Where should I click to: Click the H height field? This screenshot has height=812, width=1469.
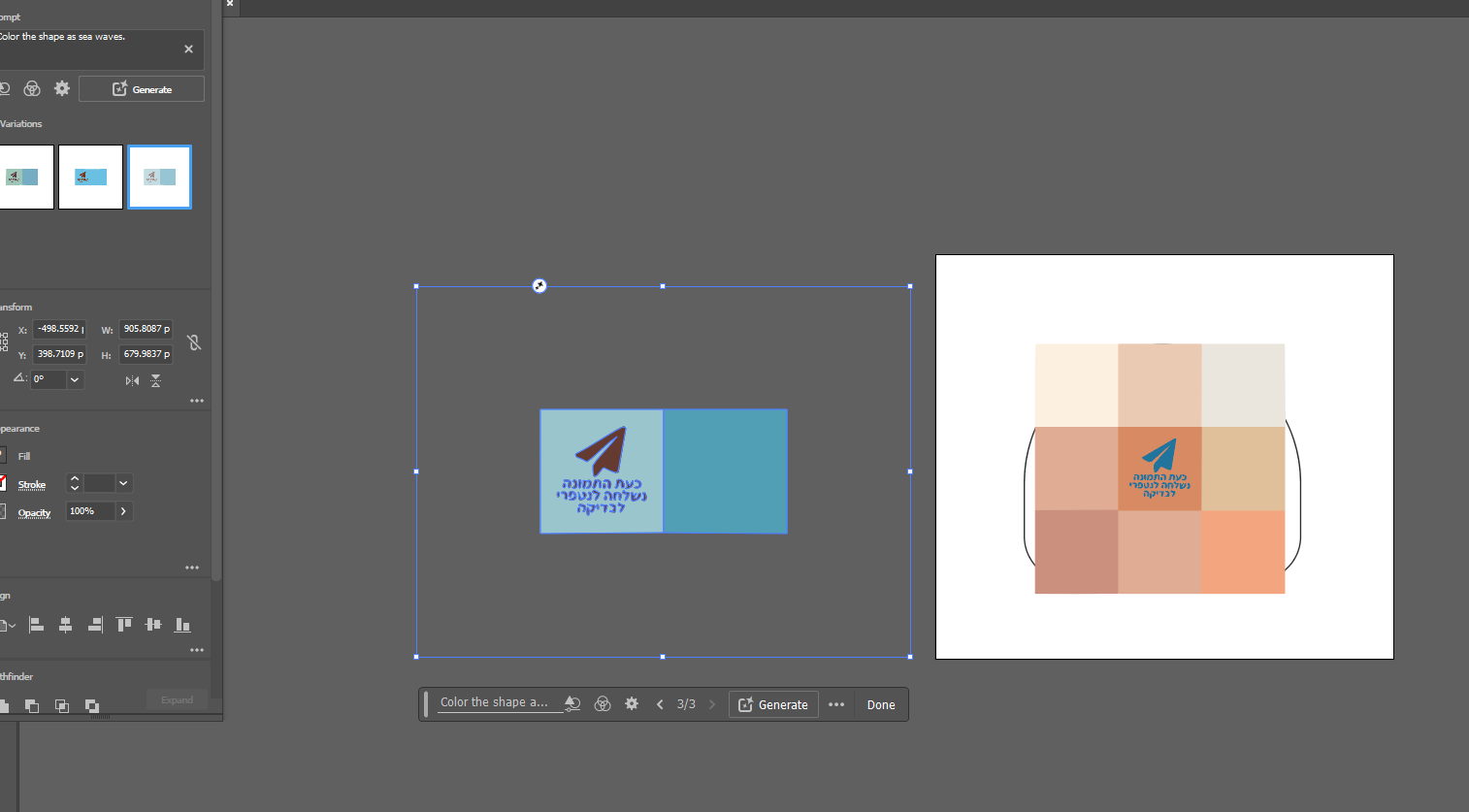click(146, 354)
